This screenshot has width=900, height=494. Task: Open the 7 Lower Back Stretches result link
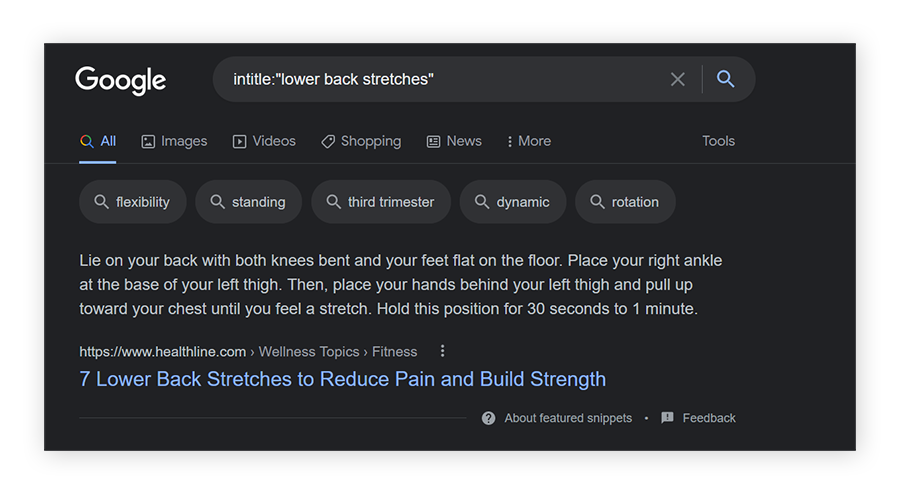342,379
